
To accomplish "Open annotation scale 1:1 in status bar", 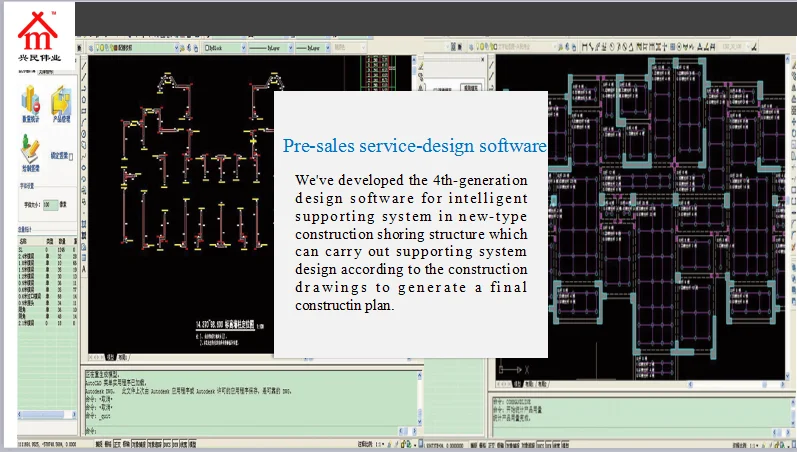I will tap(377, 442).
